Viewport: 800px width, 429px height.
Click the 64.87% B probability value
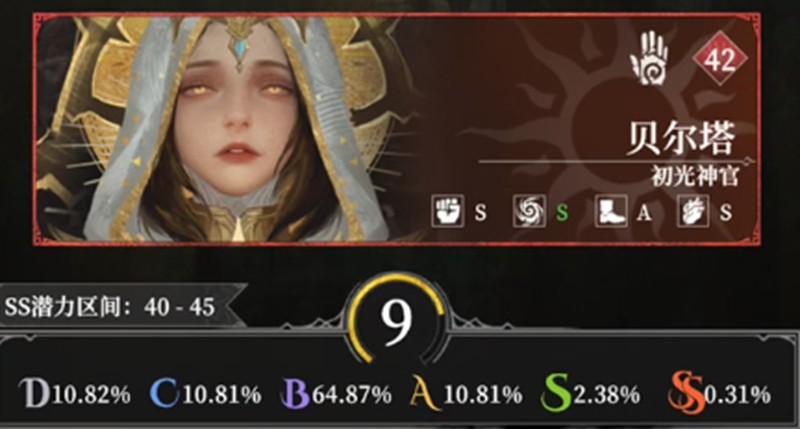click(352, 395)
